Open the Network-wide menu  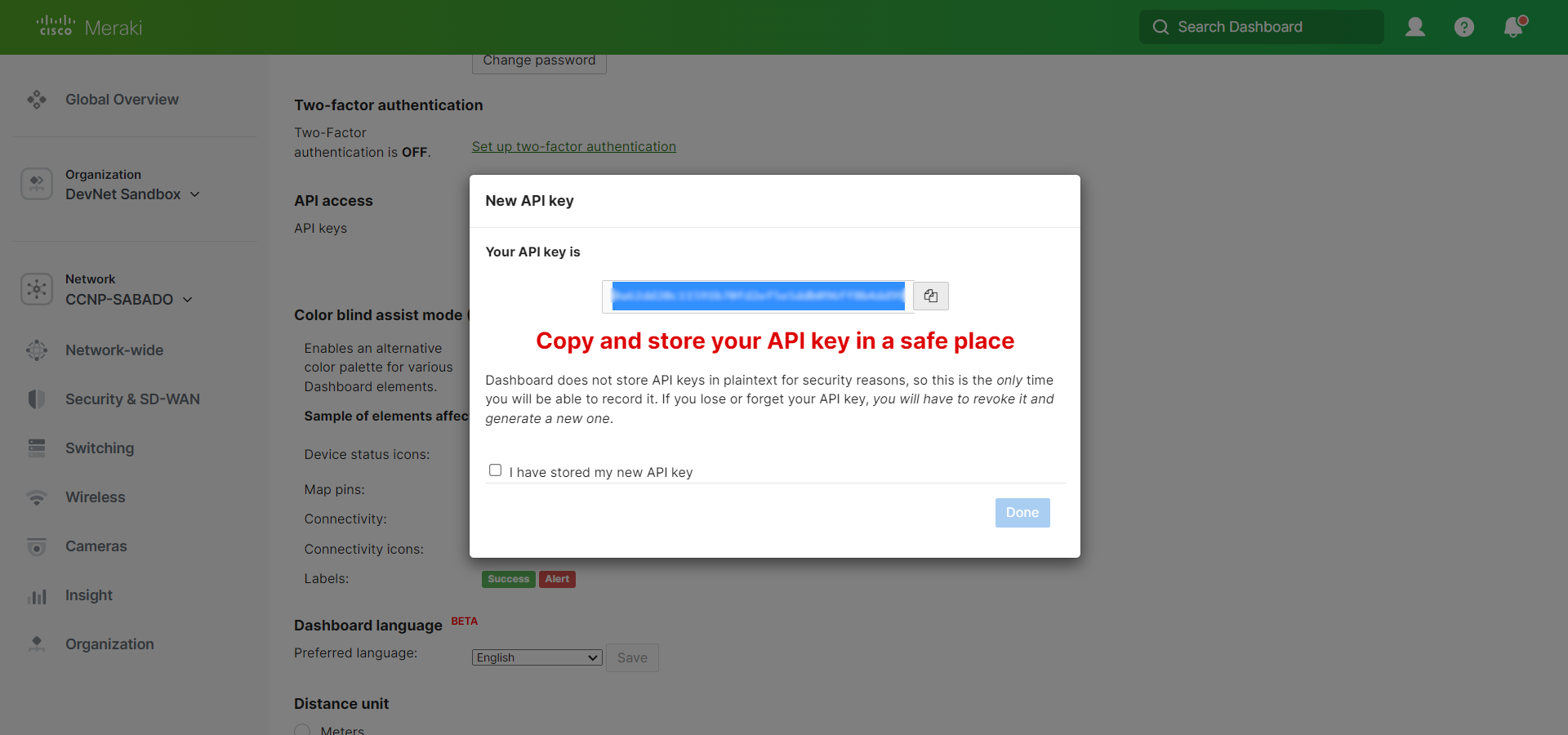click(x=114, y=350)
